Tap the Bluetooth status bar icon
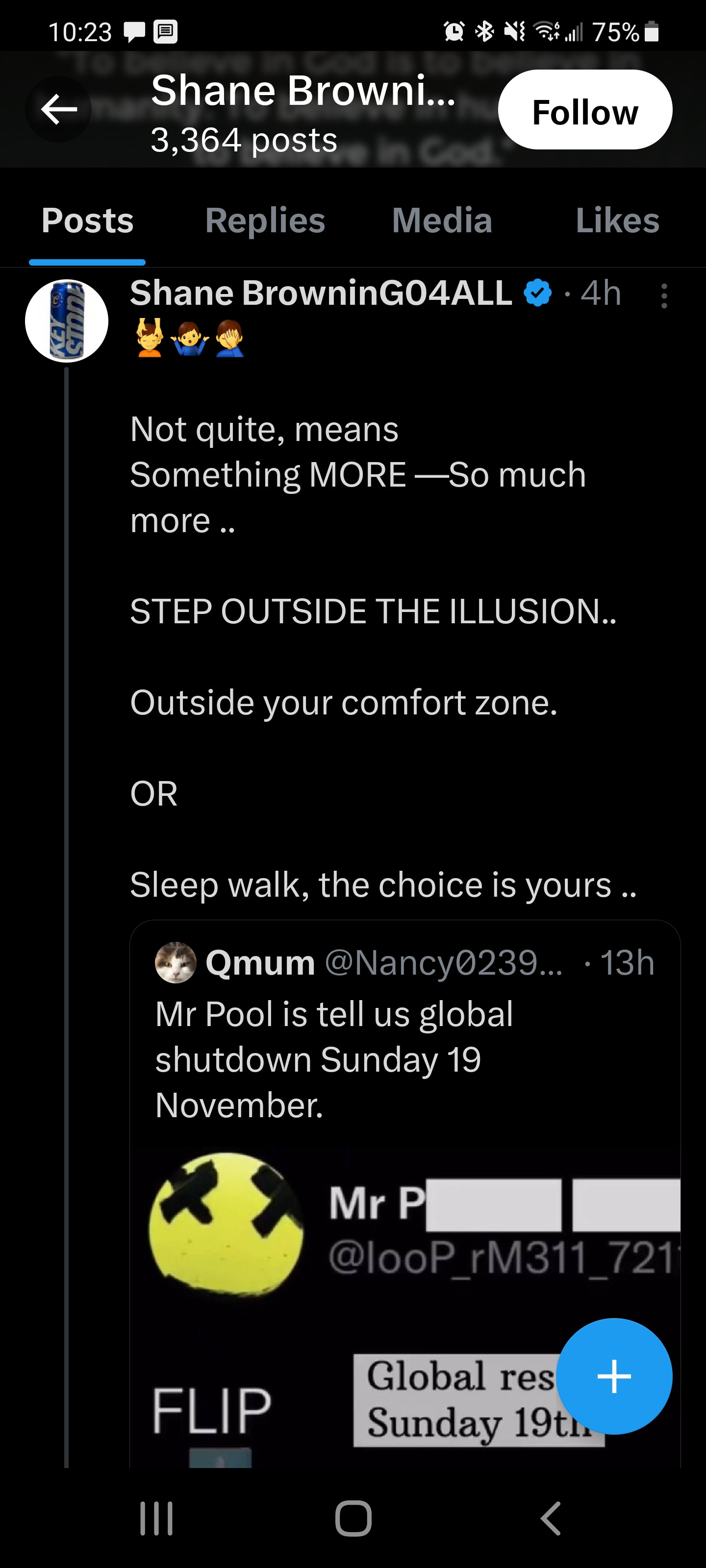This screenshot has height=1568, width=706. (485, 31)
